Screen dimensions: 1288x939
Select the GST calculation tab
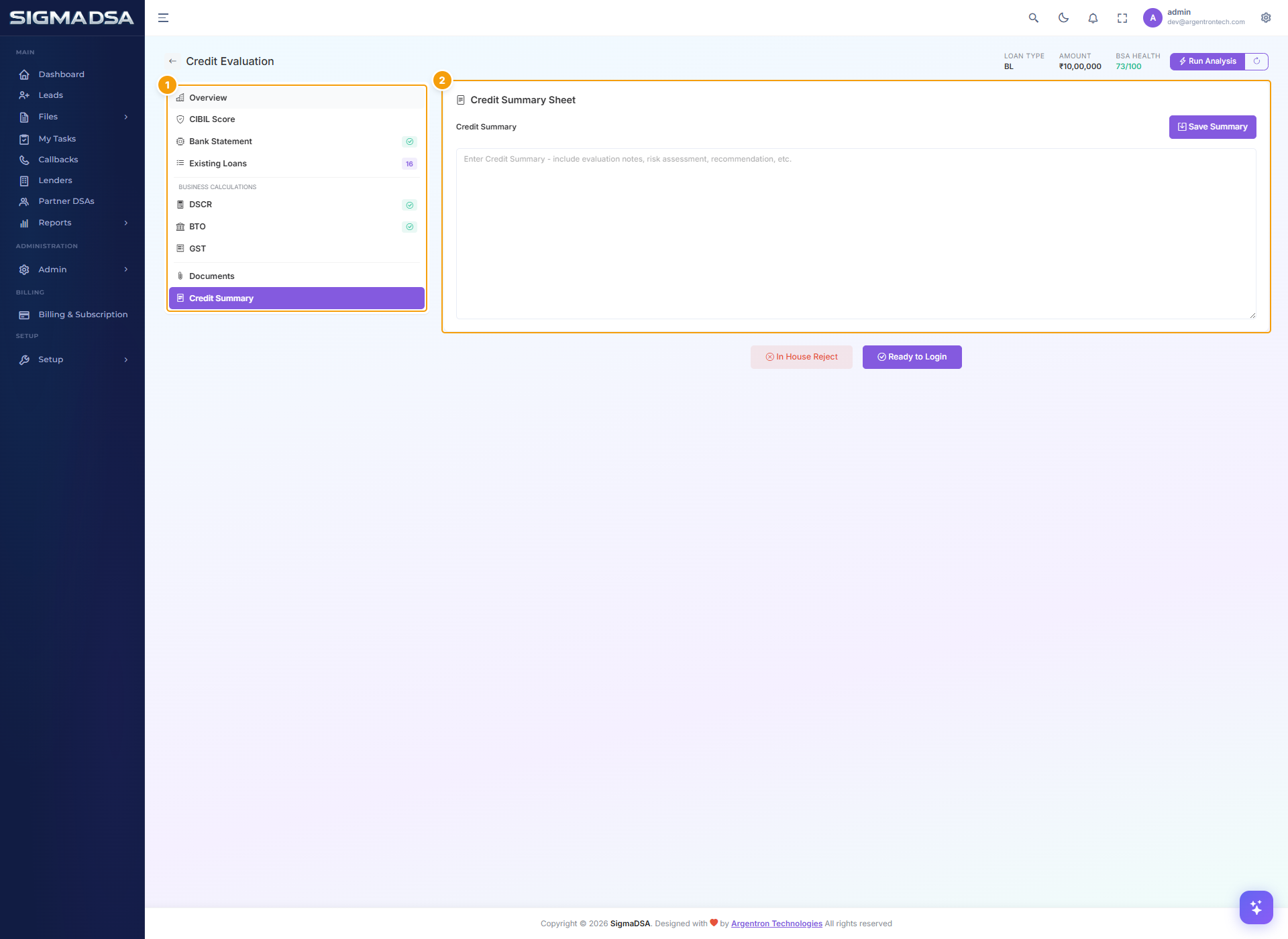tap(297, 249)
